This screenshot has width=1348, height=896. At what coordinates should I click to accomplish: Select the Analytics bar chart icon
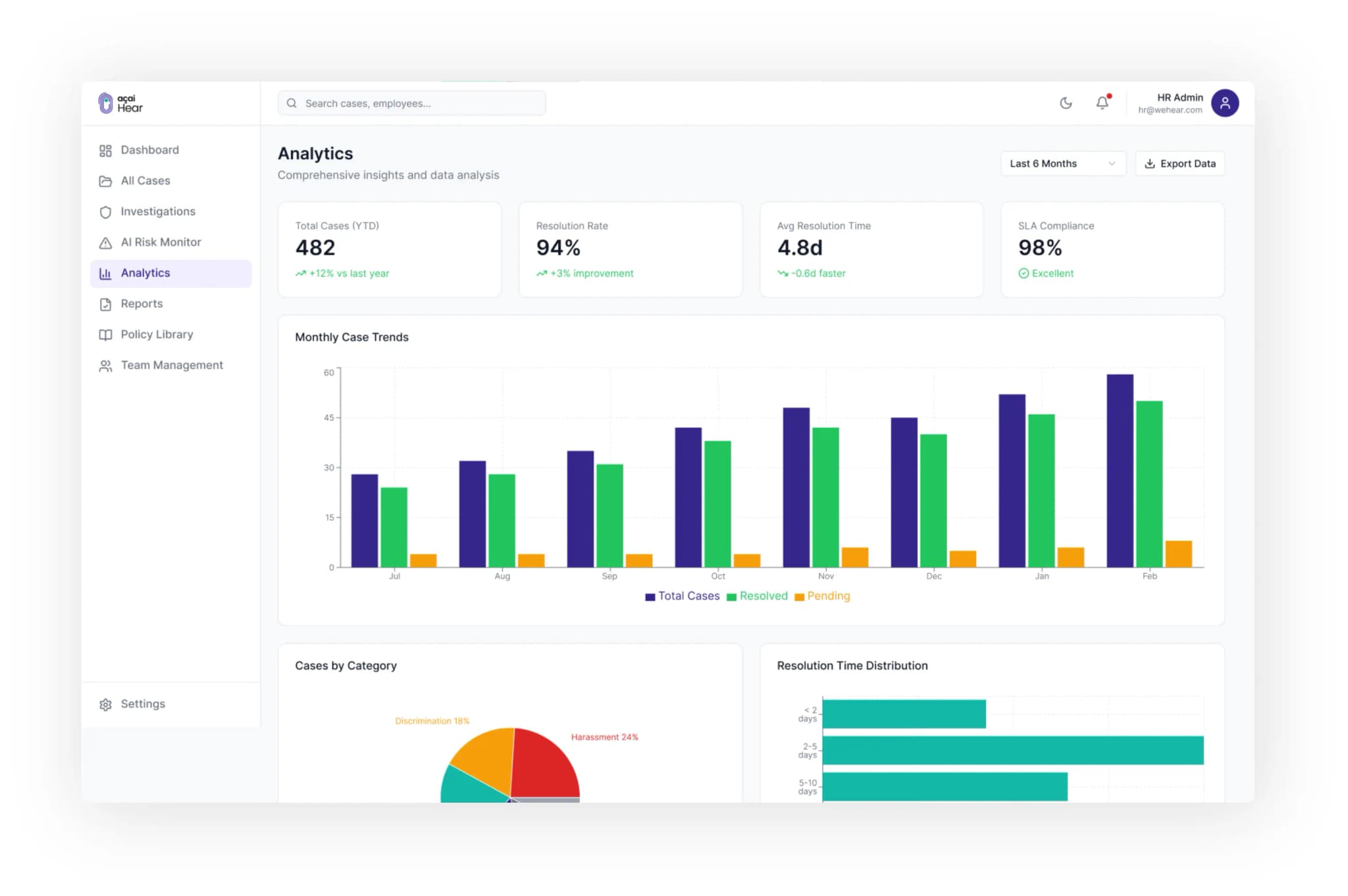(106, 273)
